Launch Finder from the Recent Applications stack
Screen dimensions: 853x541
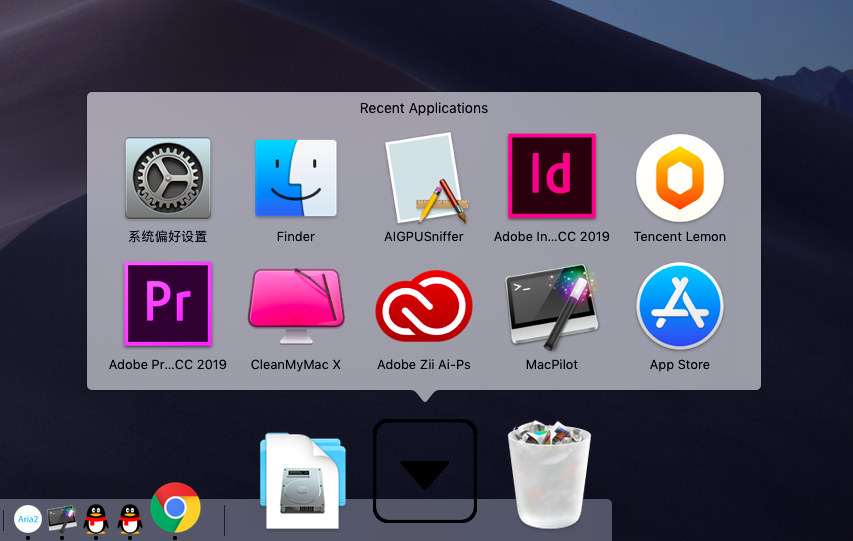click(x=295, y=178)
